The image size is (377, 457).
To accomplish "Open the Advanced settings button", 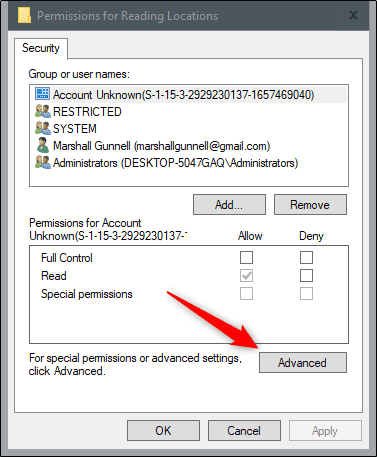I will pyautogui.click(x=303, y=362).
